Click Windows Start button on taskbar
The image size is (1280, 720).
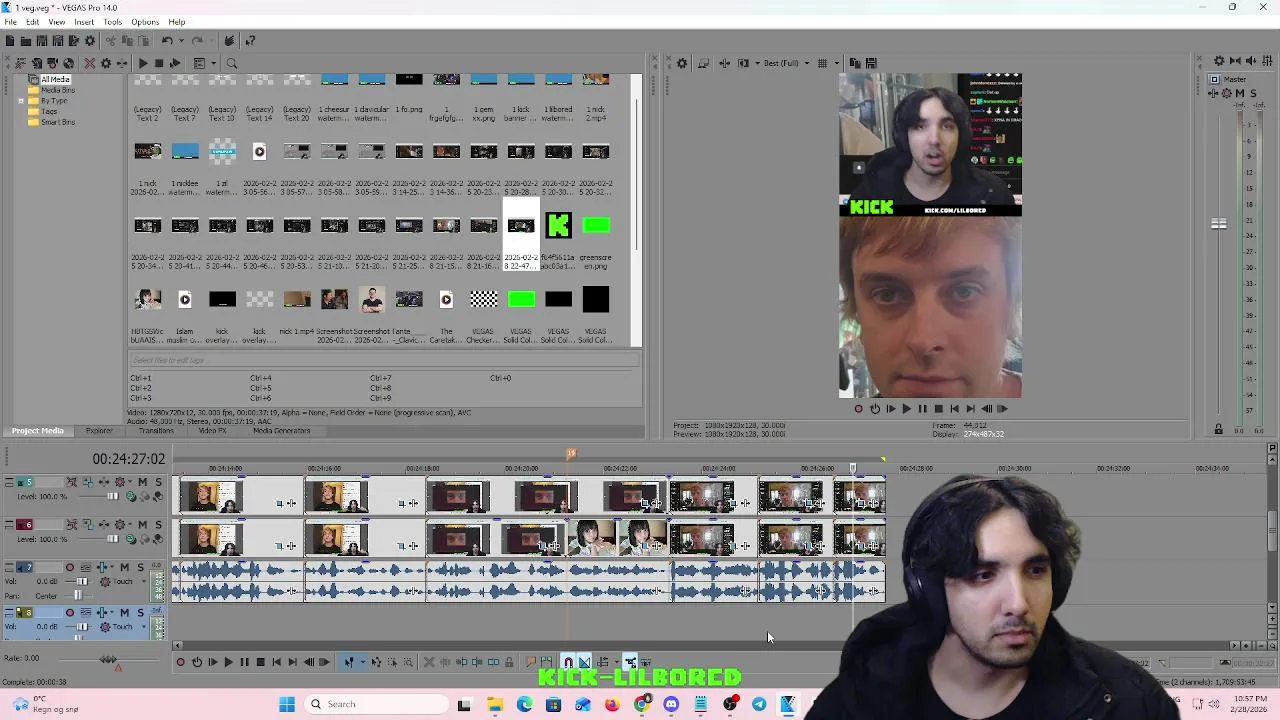287,704
